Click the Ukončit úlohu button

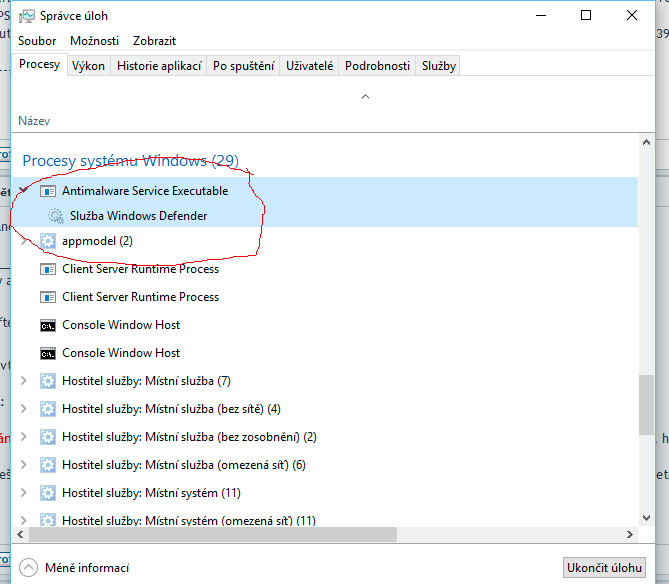tap(604, 568)
